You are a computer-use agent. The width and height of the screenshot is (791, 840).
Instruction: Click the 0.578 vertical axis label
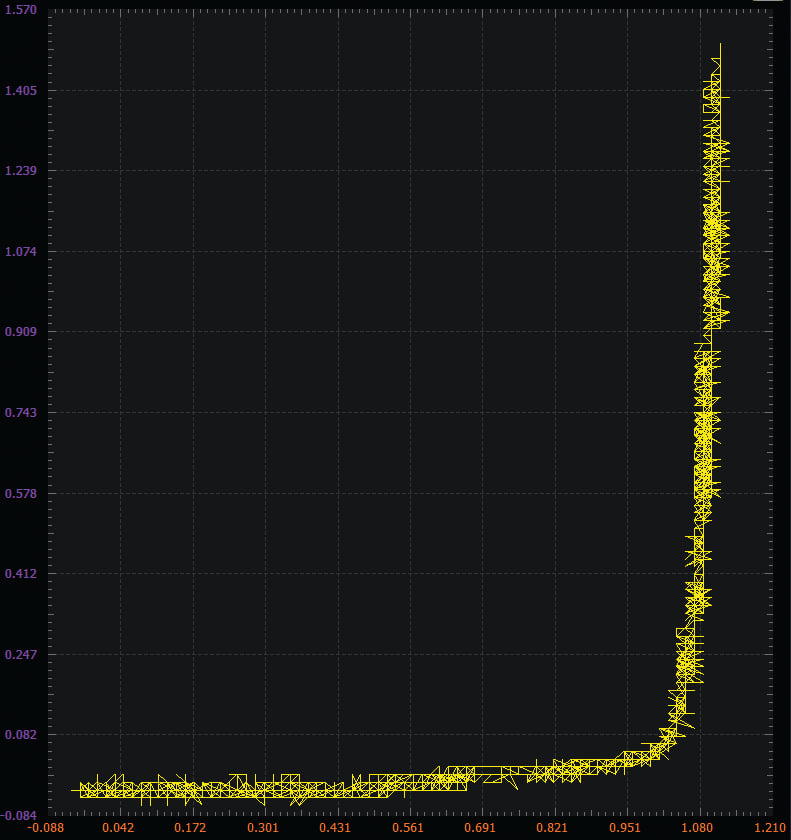[21, 493]
